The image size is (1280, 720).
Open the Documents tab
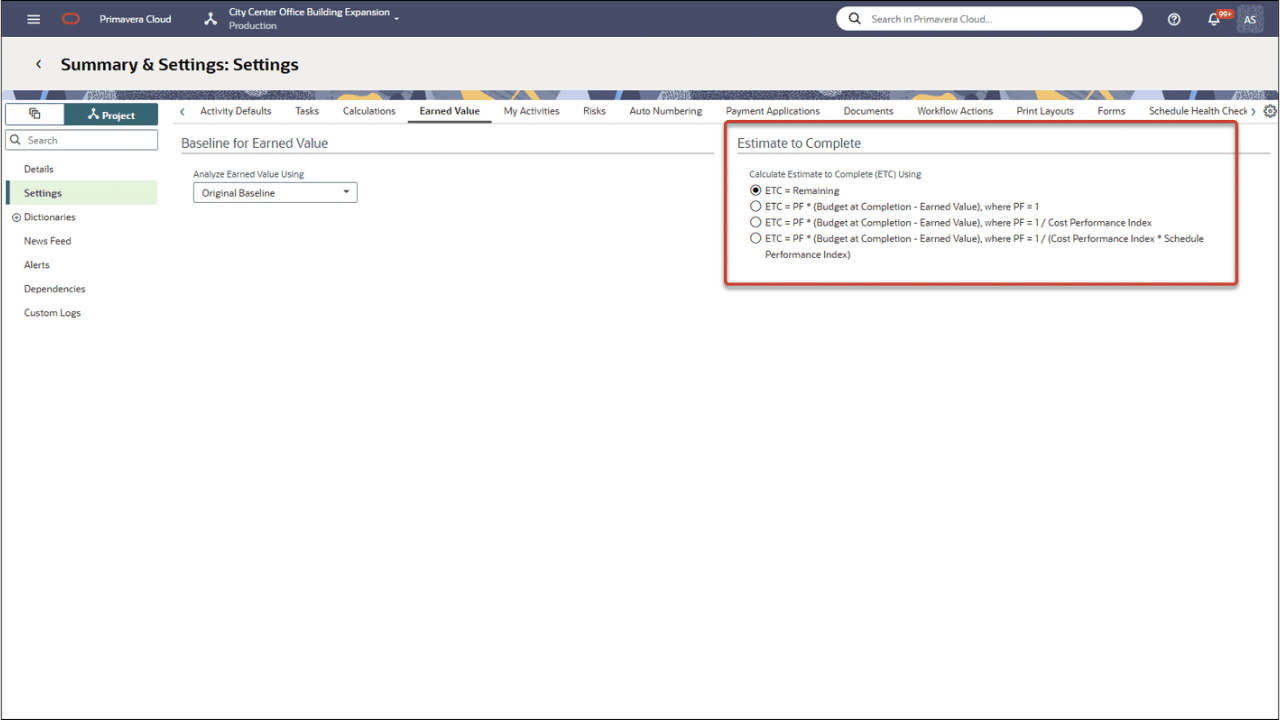(x=868, y=111)
